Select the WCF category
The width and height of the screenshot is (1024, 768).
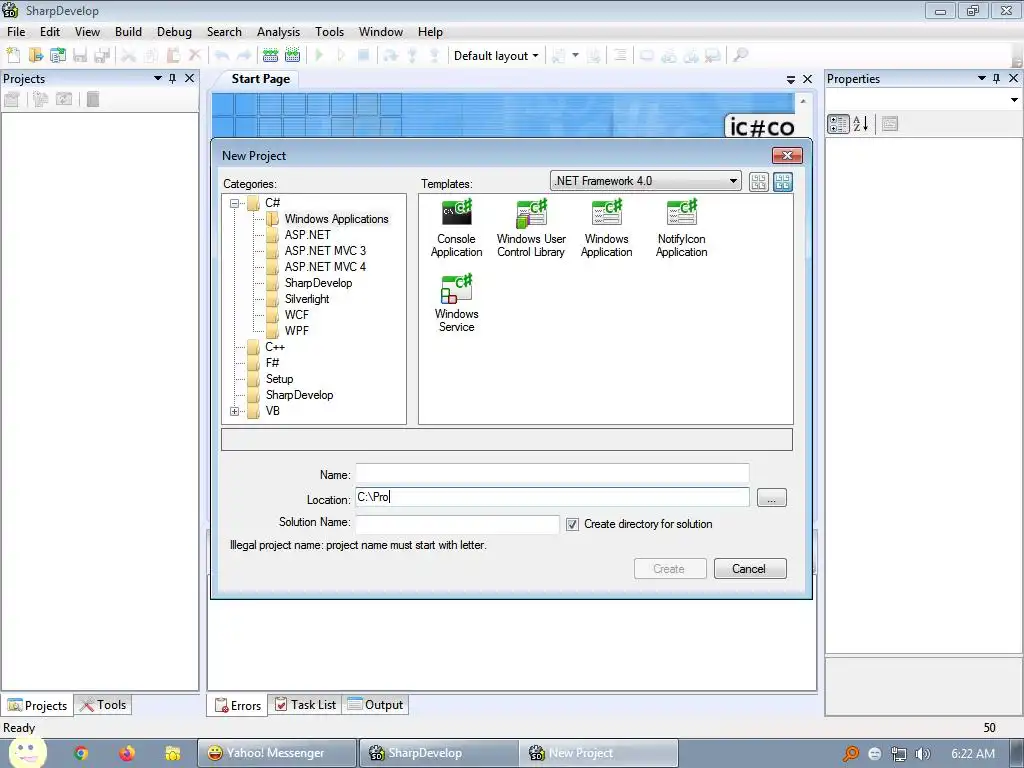click(x=296, y=315)
